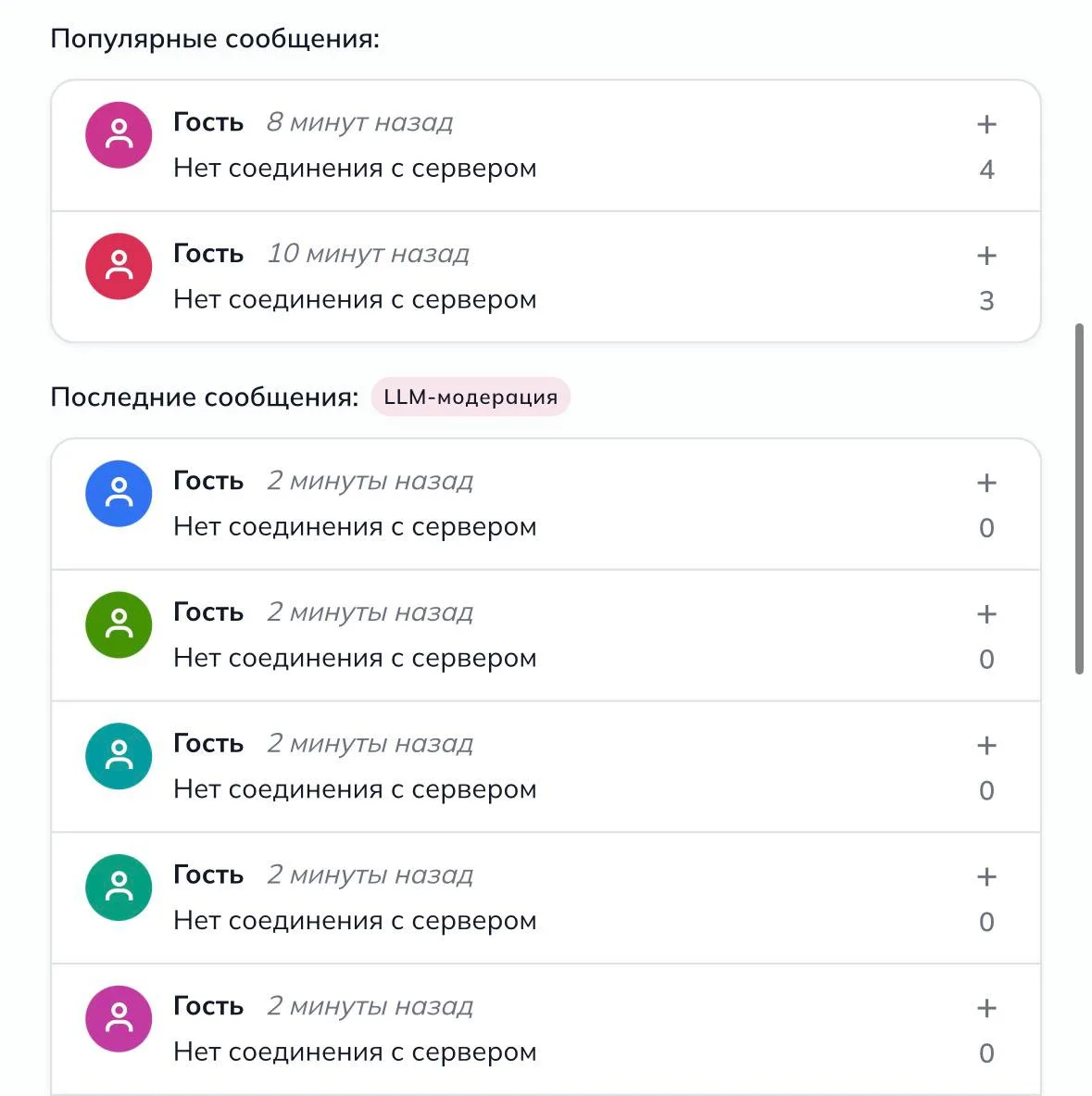Click the vote count 3 on second popular message
The image size is (1092, 1096).
pyautogui.click(x=986, y=301)
